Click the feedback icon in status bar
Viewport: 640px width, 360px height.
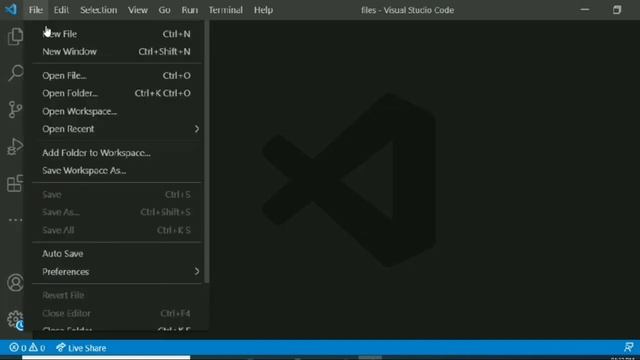(x=629, y=347)
